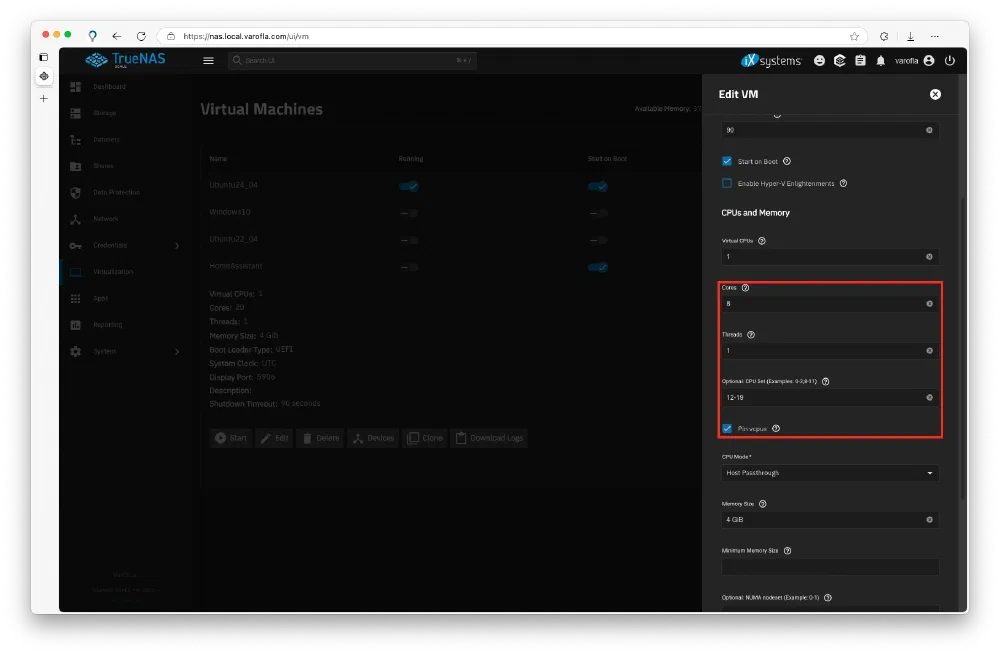
Task: Click the feedback smiley face icon
Action: (x=820, y=61)
